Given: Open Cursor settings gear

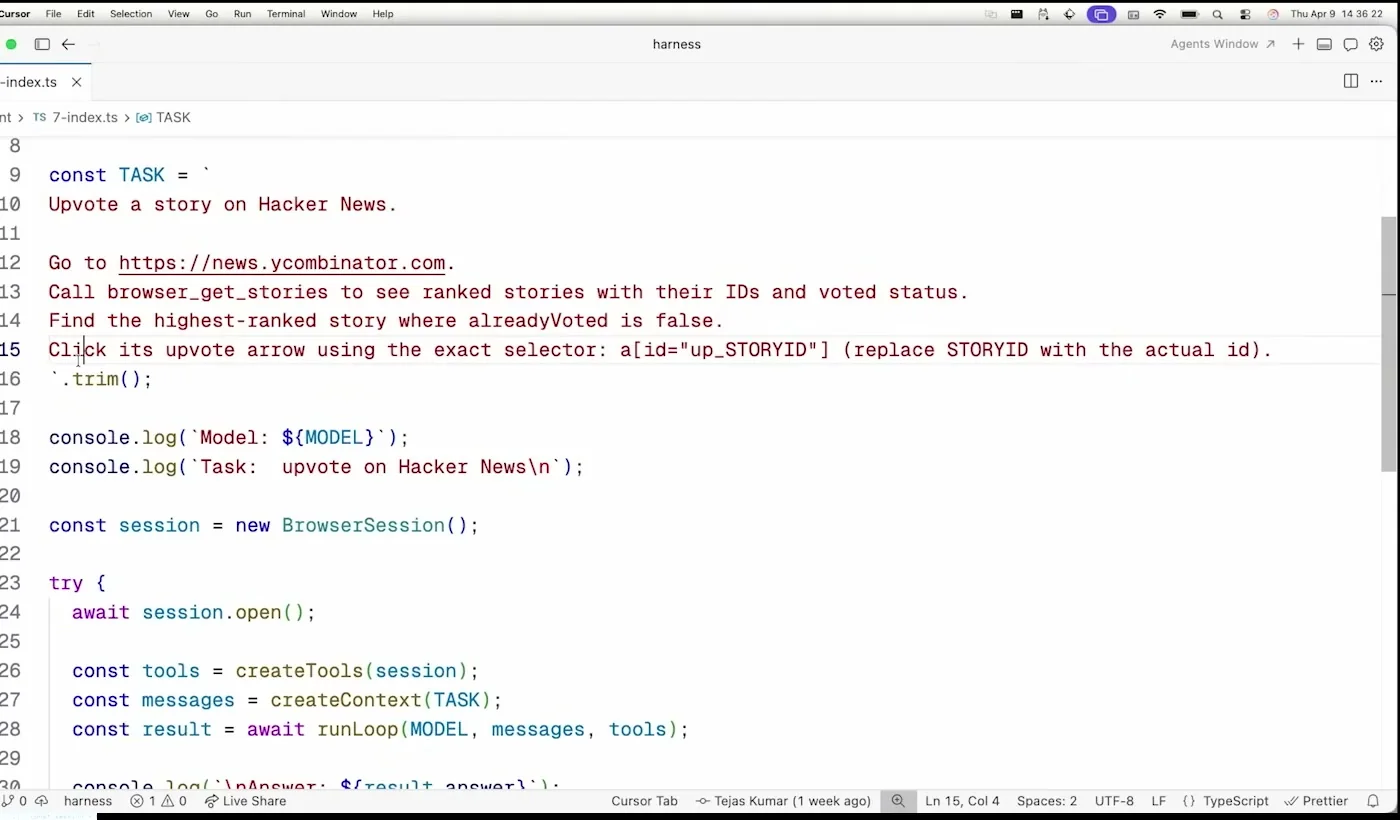Looking at the screenshot, I should 1376,44.
